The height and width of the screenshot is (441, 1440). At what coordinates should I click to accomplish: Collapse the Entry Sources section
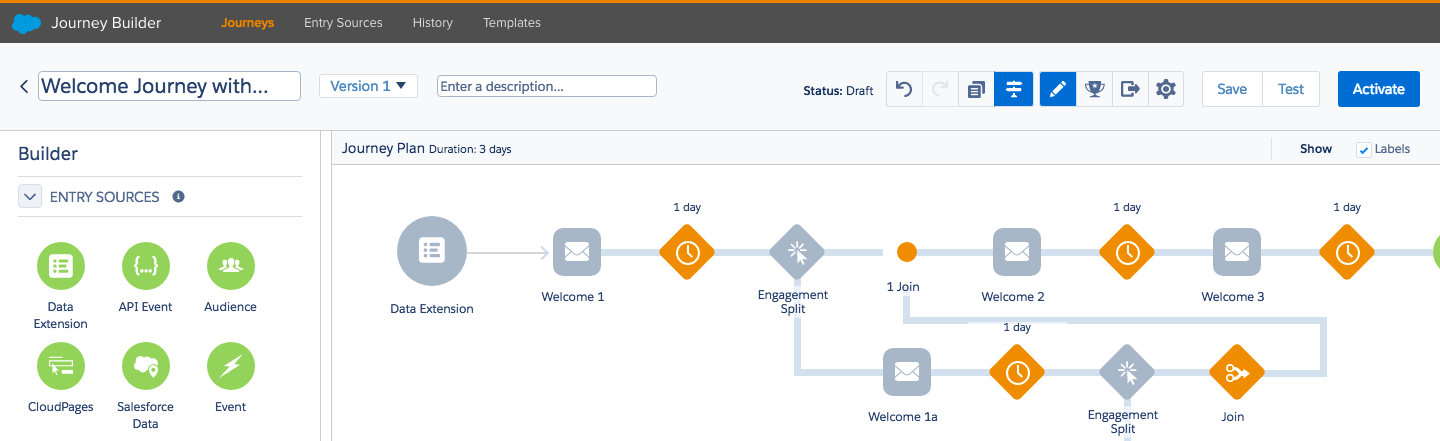(30, 197)
